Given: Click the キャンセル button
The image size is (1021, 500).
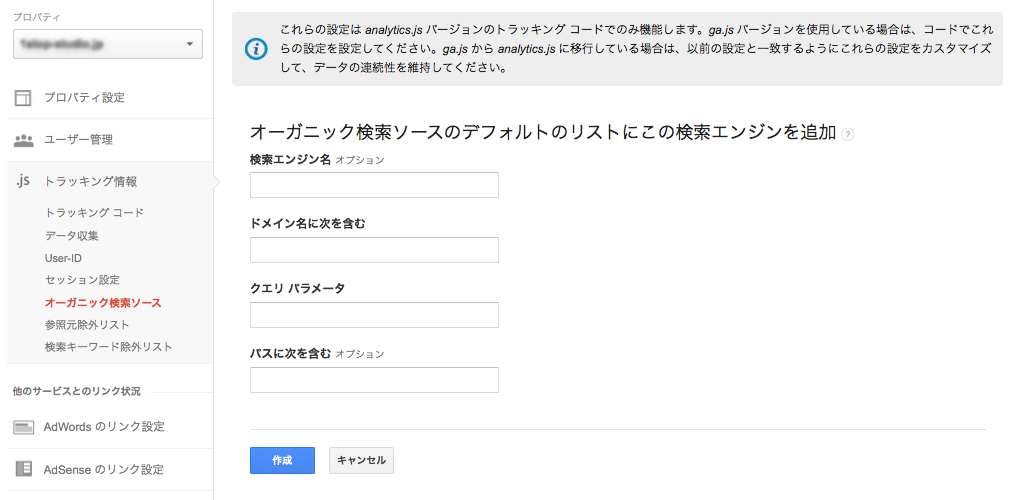Looking at the screenshot, I should click(x=361, y=460).
